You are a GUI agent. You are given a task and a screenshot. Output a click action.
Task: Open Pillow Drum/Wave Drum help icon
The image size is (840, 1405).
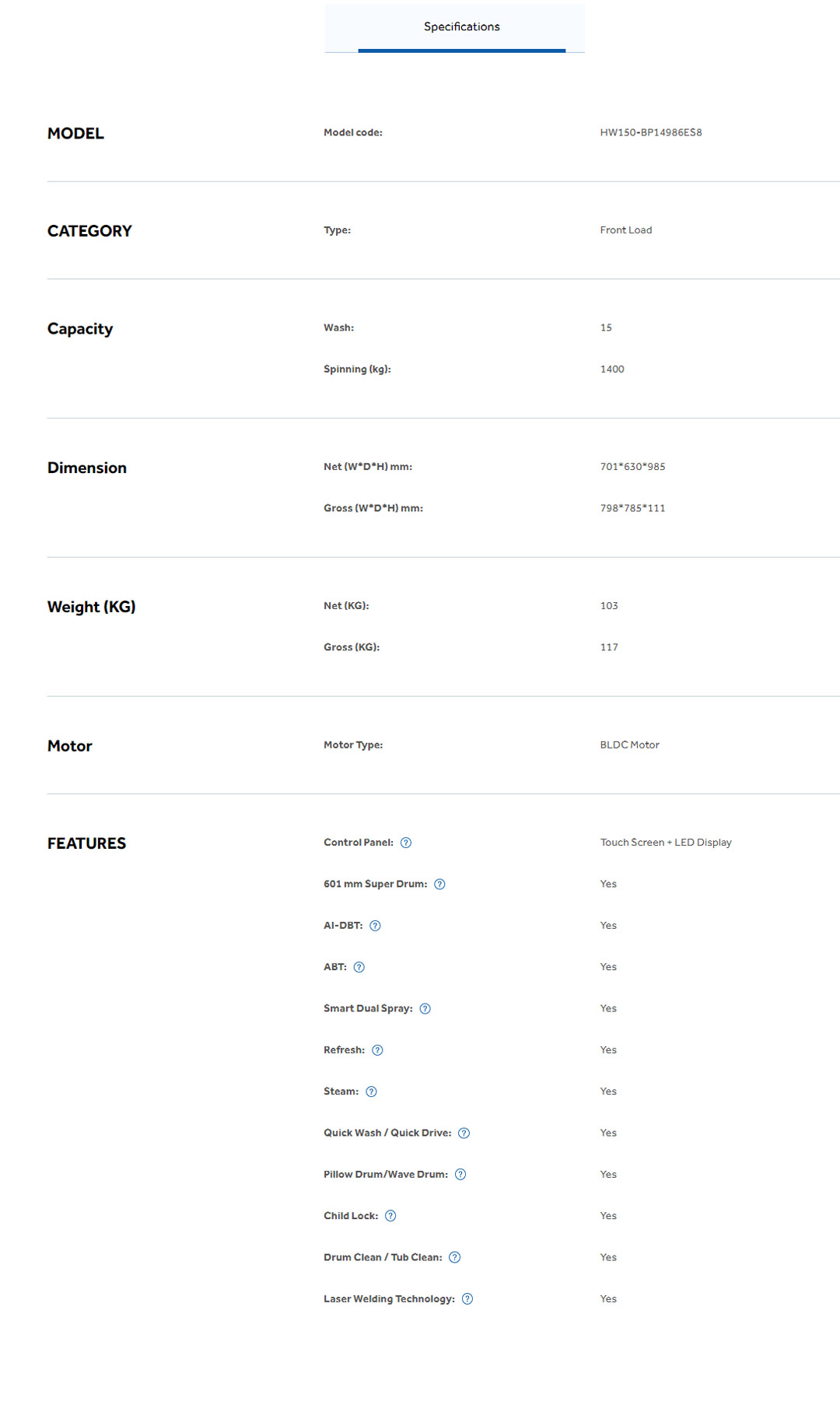click(460, 1175)
